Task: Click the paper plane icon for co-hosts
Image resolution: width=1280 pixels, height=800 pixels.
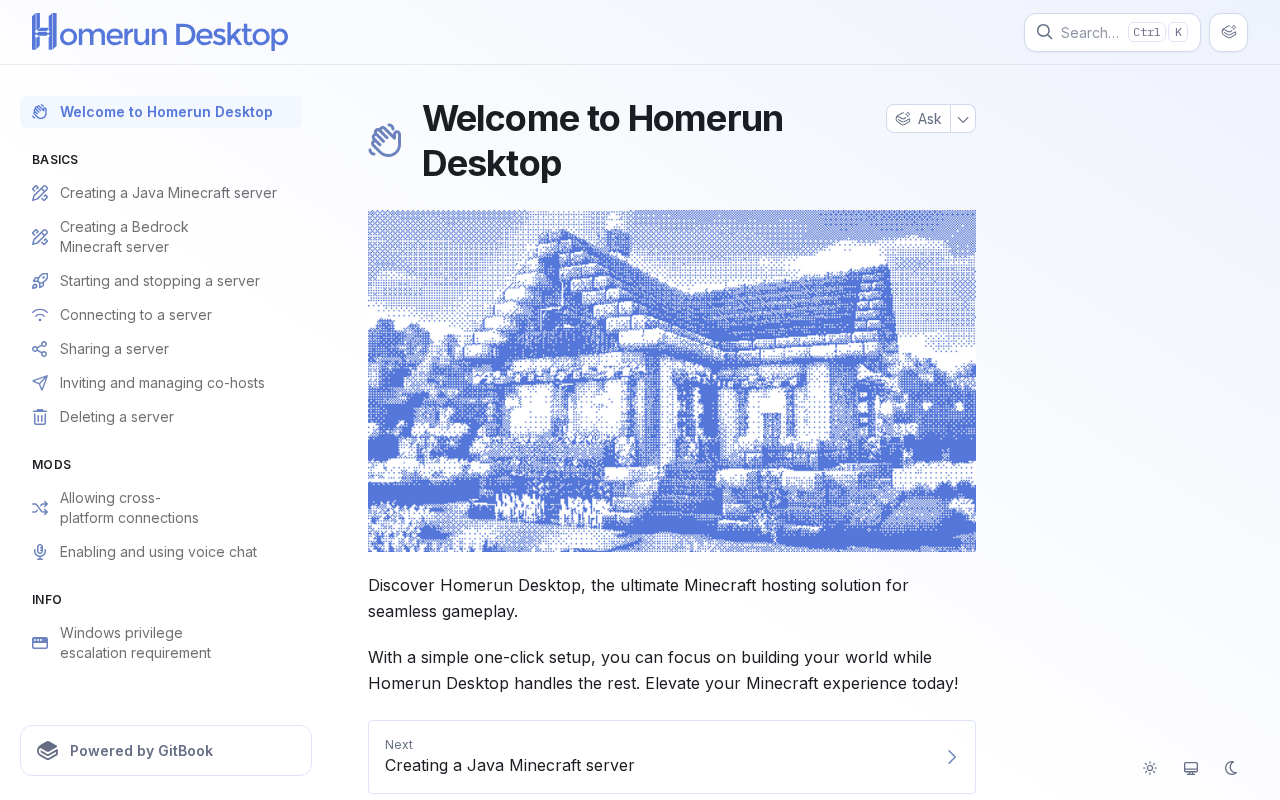Action: [40, 383]
